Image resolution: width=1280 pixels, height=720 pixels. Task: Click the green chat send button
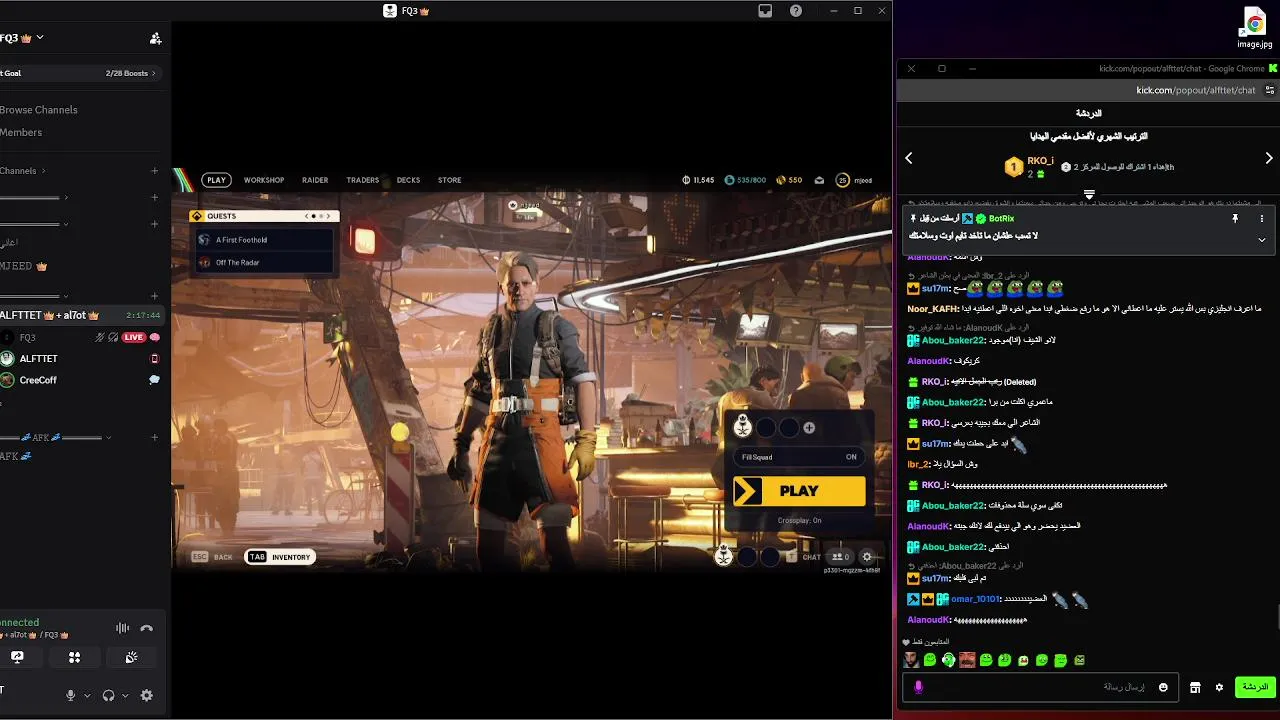[x=1255, y=687]
